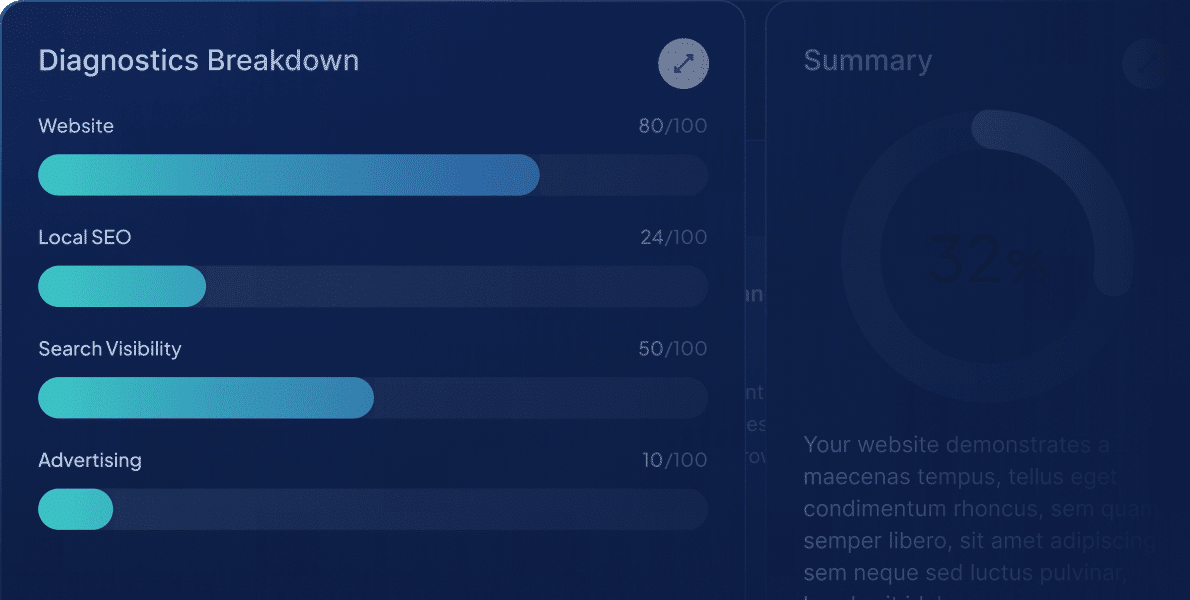
Task: Select the Website category label
Action: coord(76,126)
